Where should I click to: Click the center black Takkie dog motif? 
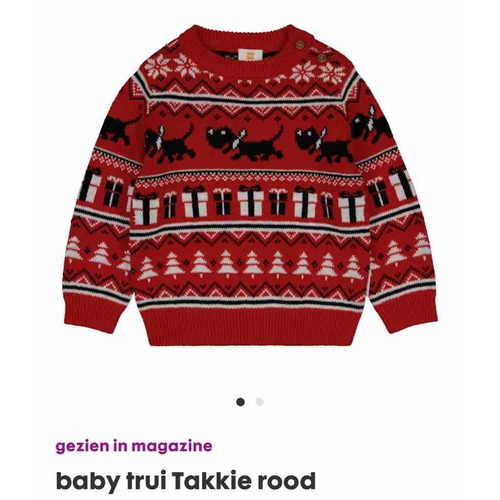[245, 143]
